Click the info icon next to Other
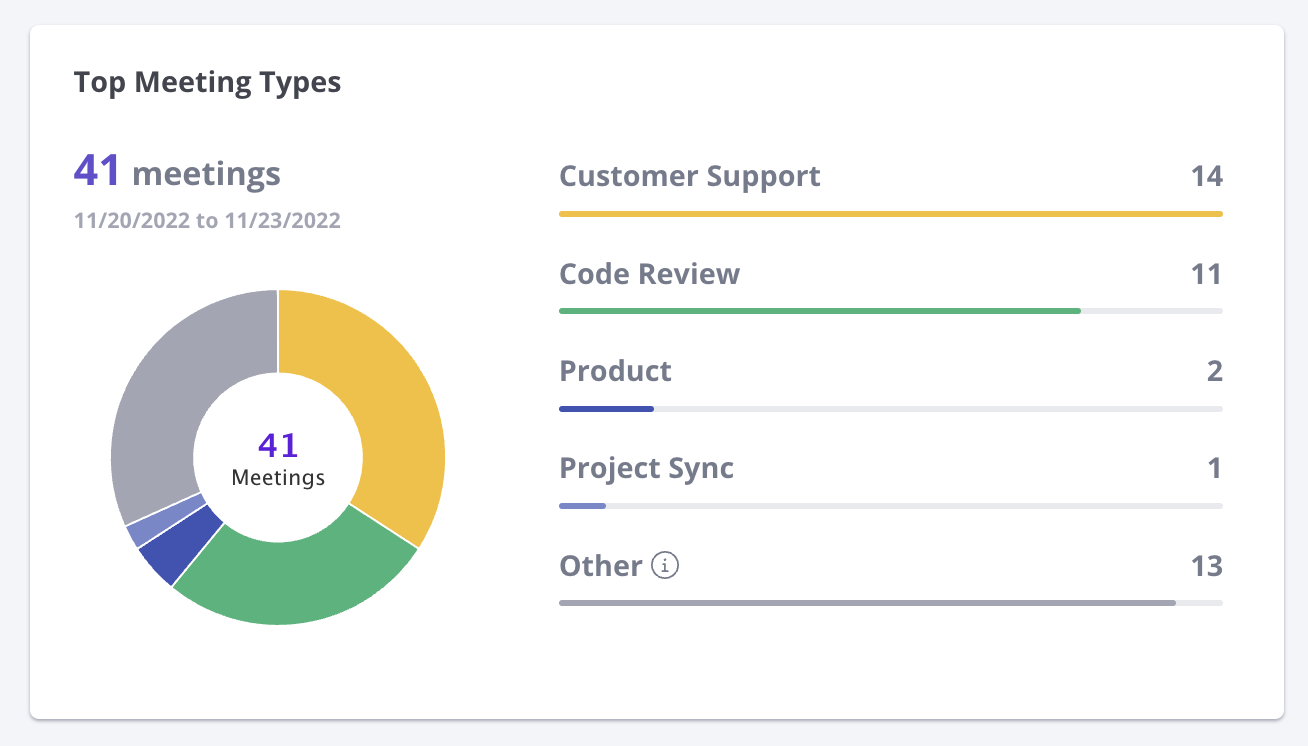The image size is (1308, 746). (665, 566)
